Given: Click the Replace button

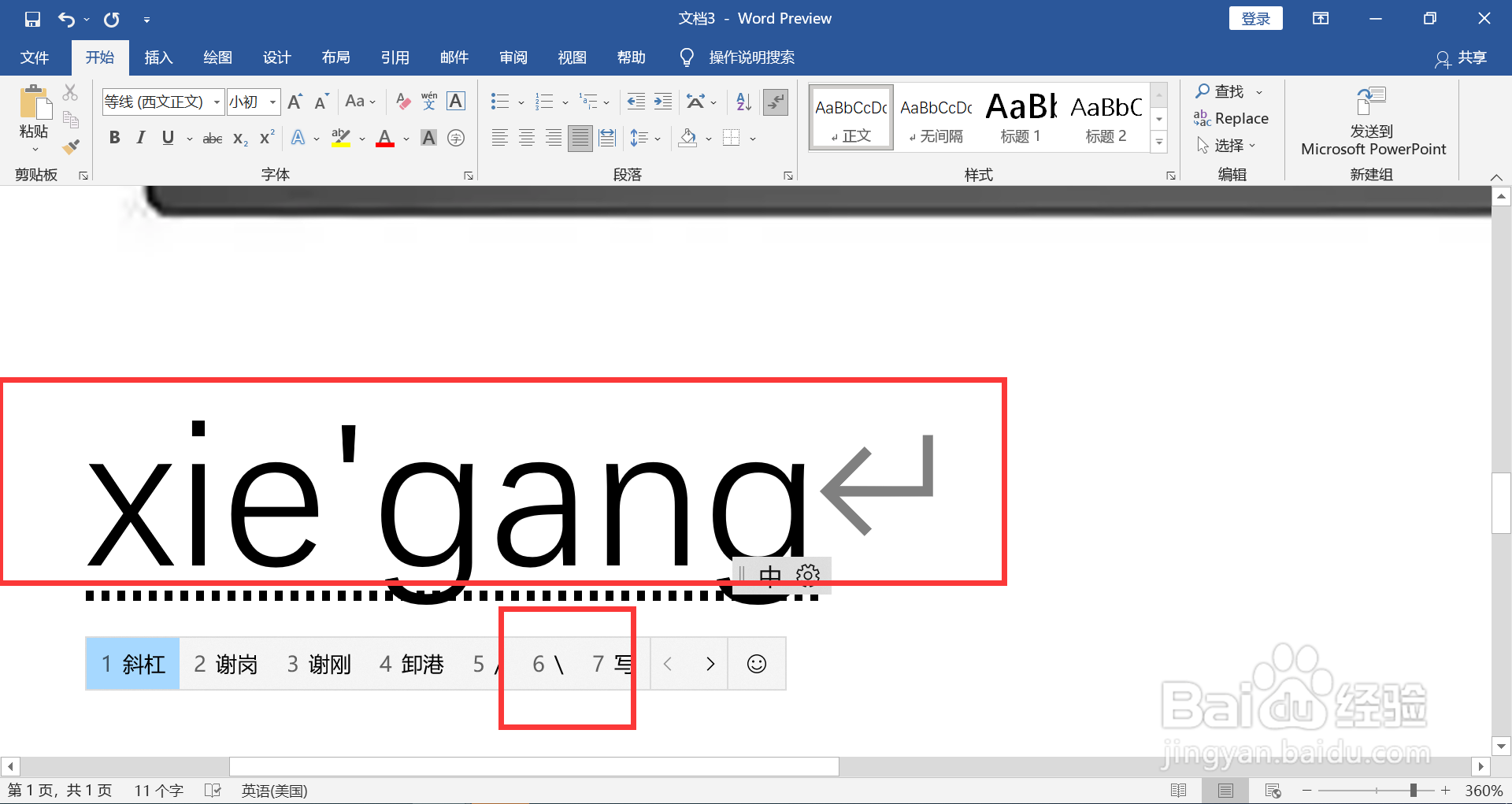Looking at the screenshot, I should click(1231, 119).
